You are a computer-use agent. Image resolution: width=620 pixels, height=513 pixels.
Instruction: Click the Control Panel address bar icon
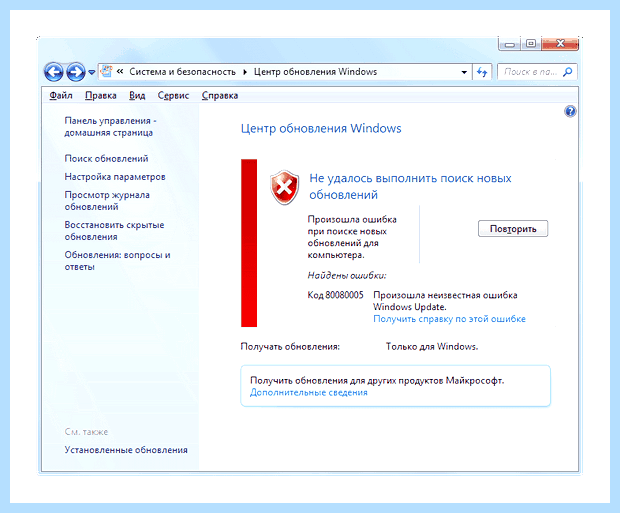tap(106, 72)
